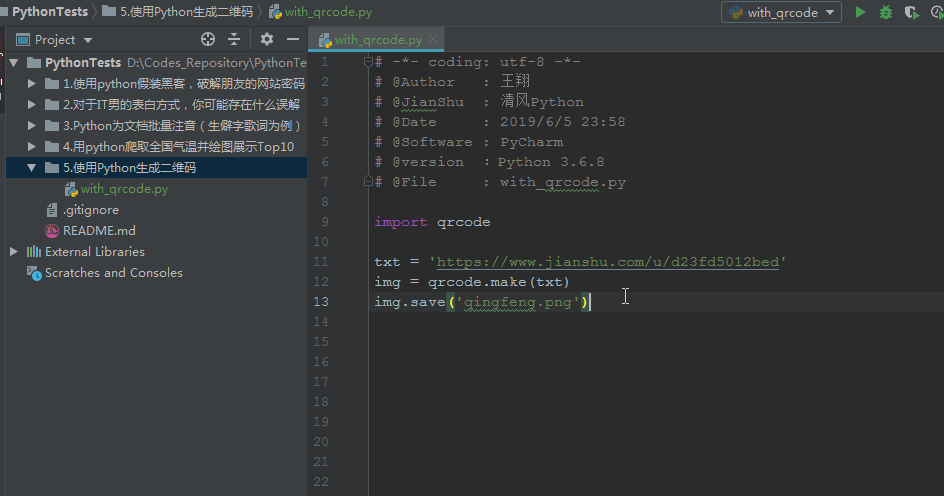
Task: Select folder 5.使用Python生成二维码 row
Action: coord(157,167)
